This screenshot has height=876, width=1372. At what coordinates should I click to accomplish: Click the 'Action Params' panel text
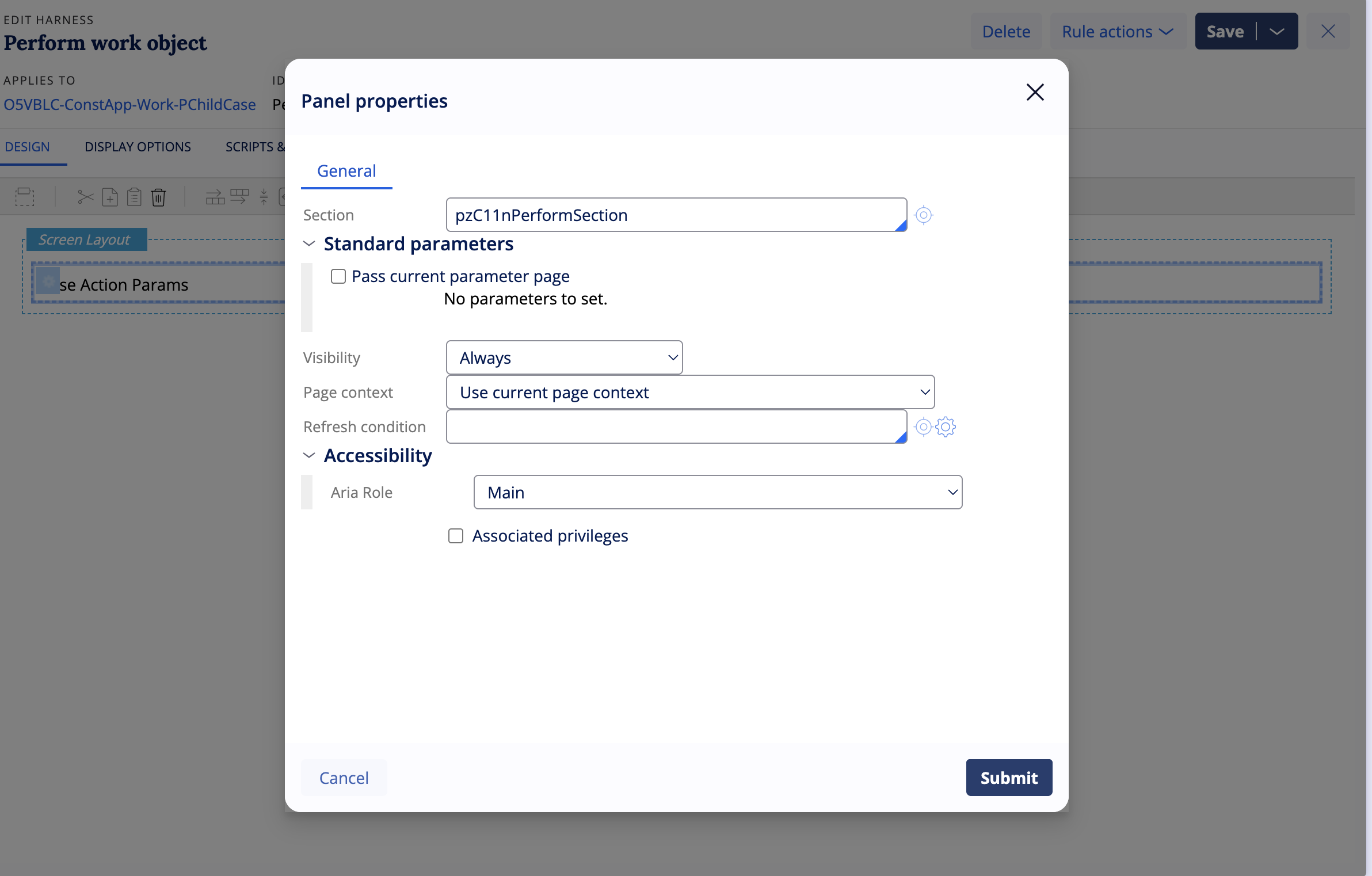coord(134,285)
